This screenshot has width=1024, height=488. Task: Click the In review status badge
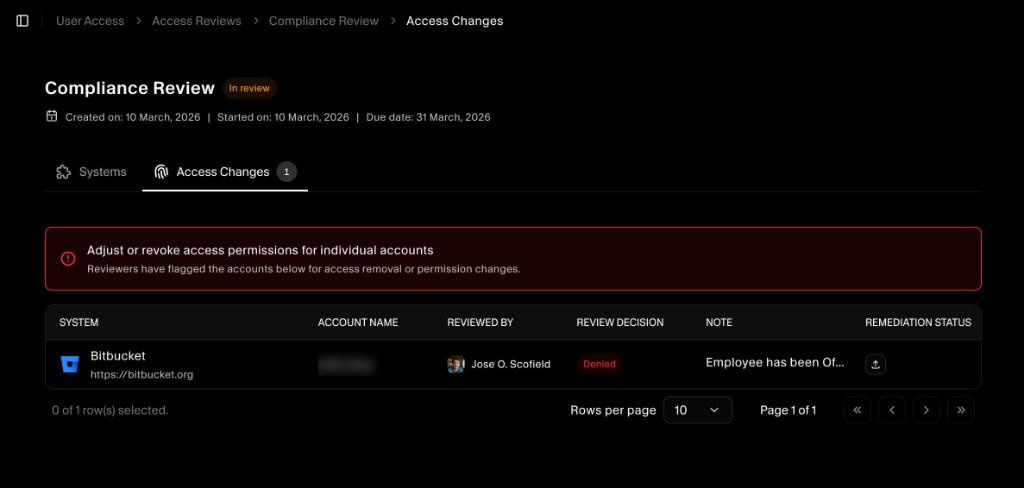[x=249, y=88]
